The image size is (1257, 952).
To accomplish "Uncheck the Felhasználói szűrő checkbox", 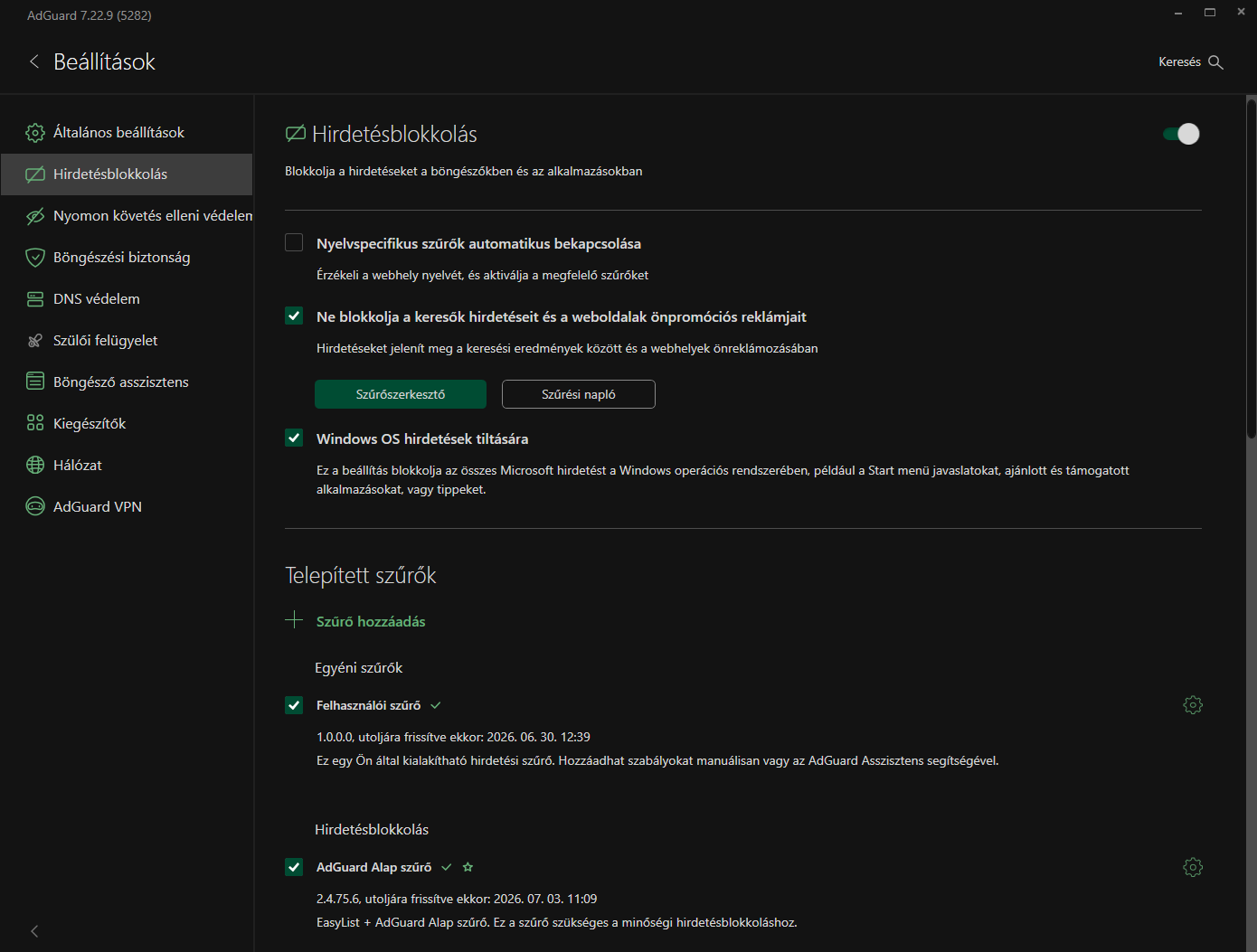I will pyautogui.click(x=294, y=705).
